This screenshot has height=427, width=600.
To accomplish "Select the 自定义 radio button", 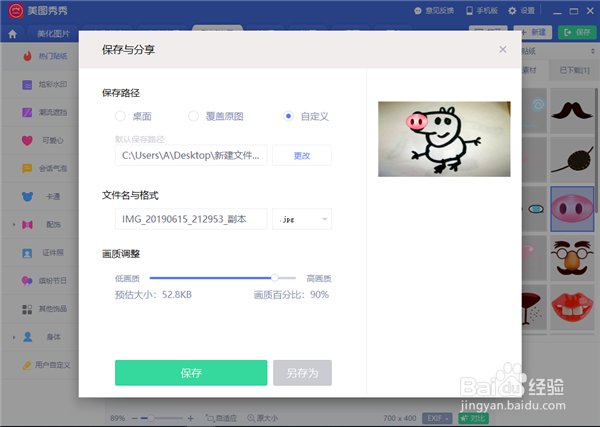I will tap(288, 116).
